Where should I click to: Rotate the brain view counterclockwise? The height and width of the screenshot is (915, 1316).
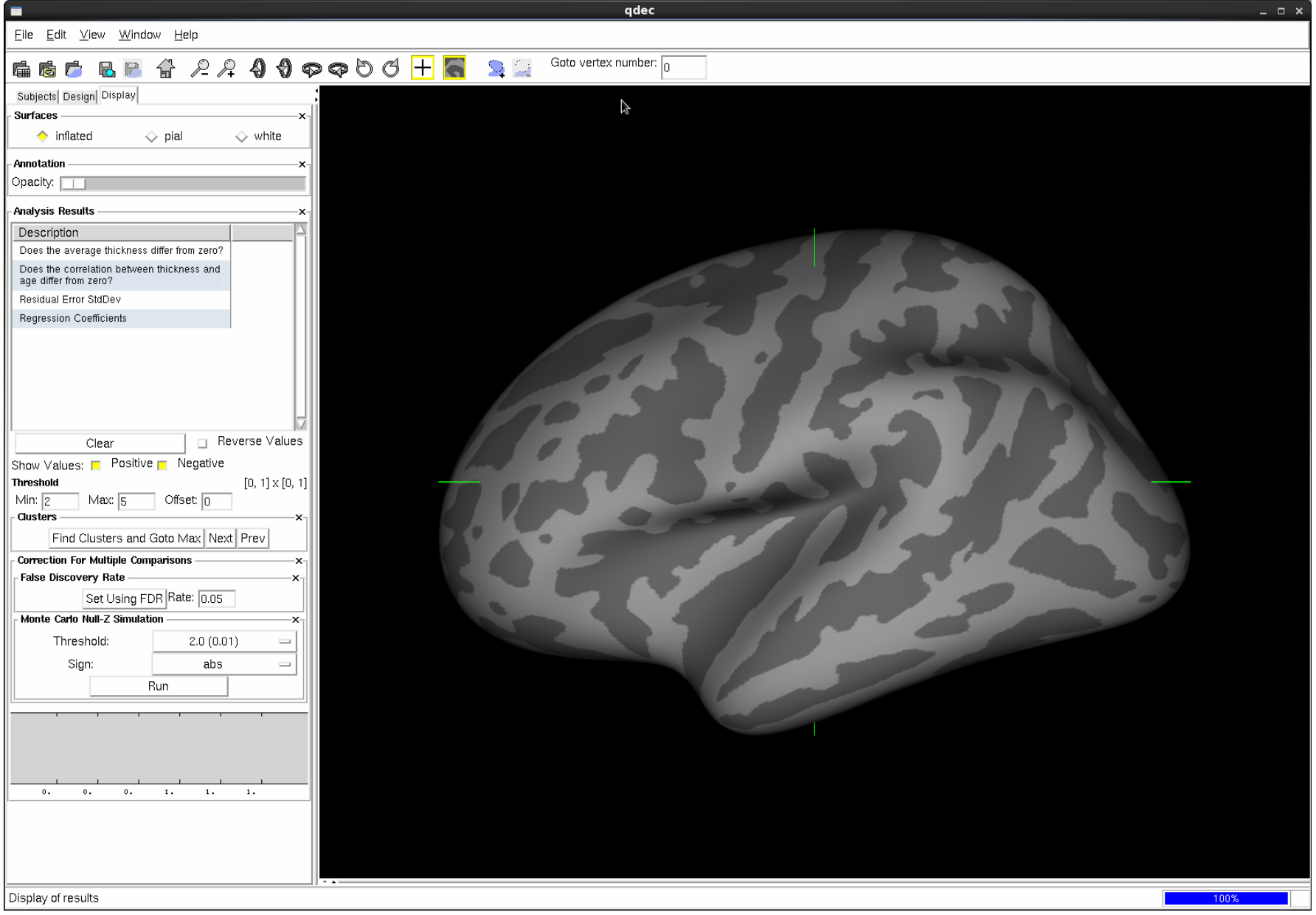[364, 67]
